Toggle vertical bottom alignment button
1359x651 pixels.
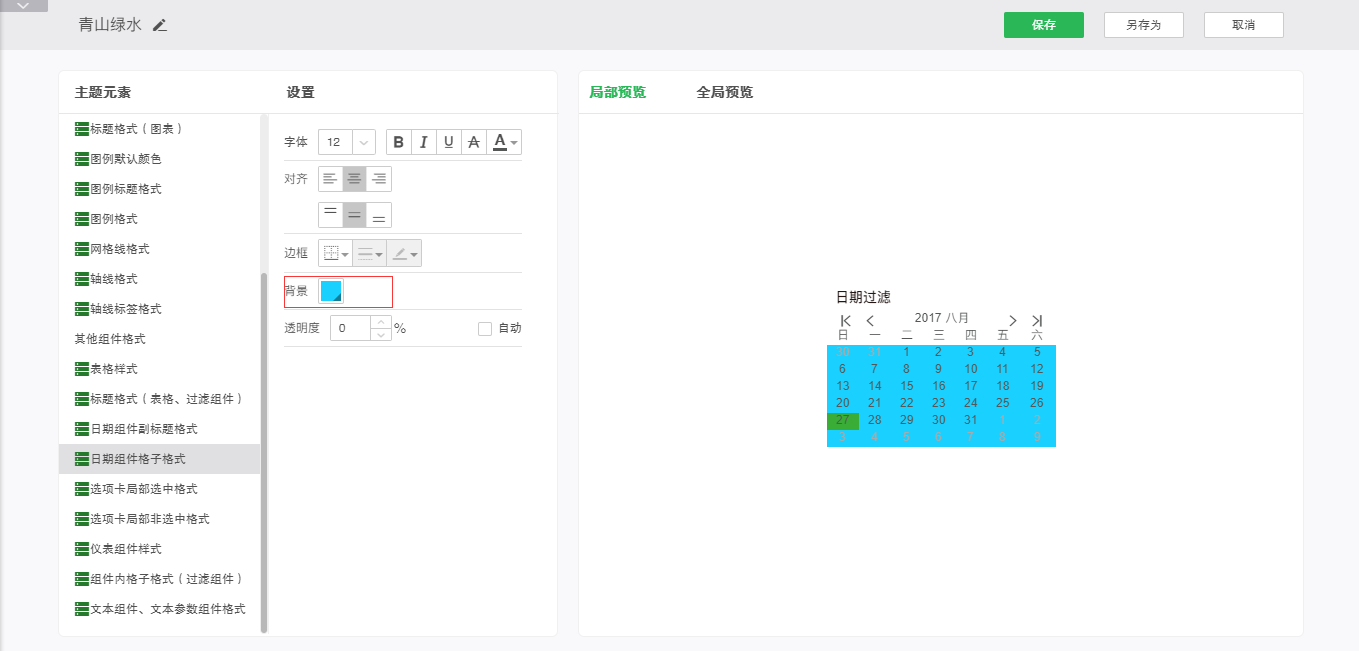(379, 215)
